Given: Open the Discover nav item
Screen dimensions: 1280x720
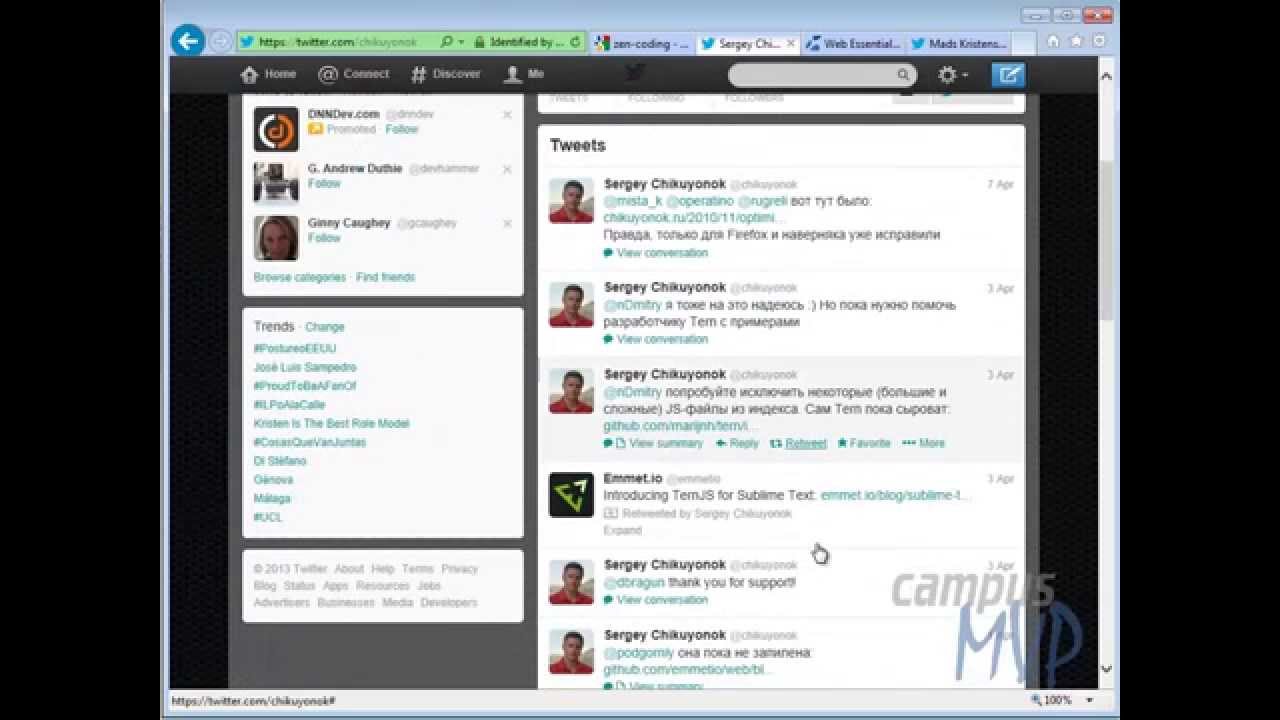Looking at the screenshot, I should (x=446, y=74).
